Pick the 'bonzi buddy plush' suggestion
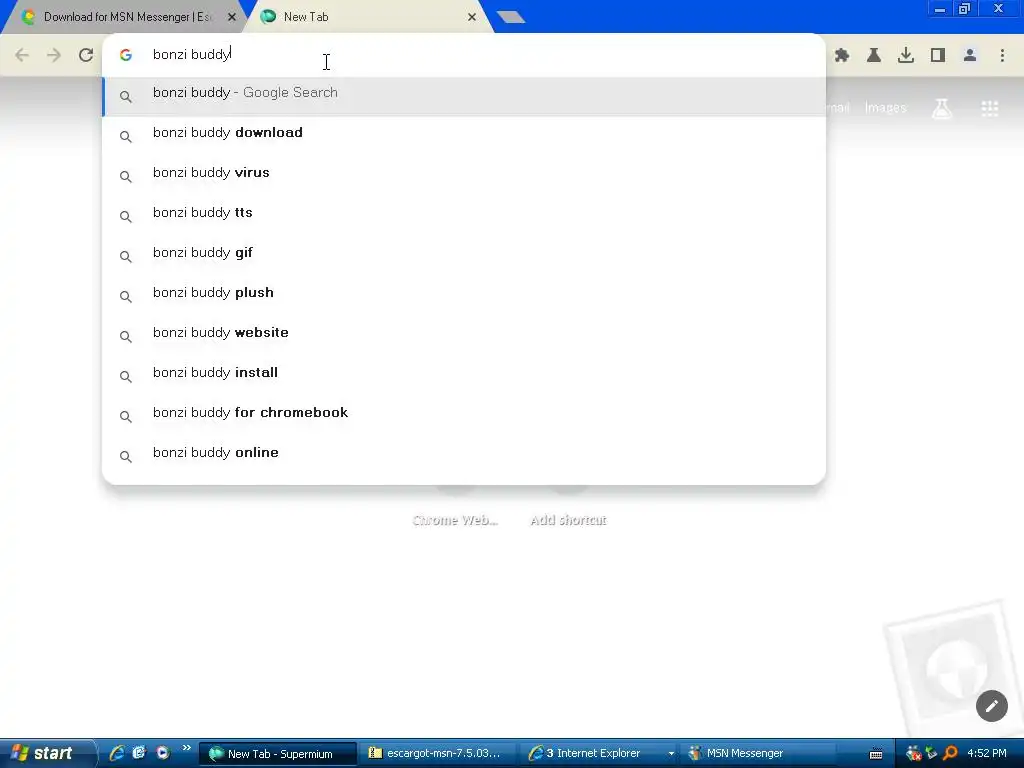 [464, 296]
